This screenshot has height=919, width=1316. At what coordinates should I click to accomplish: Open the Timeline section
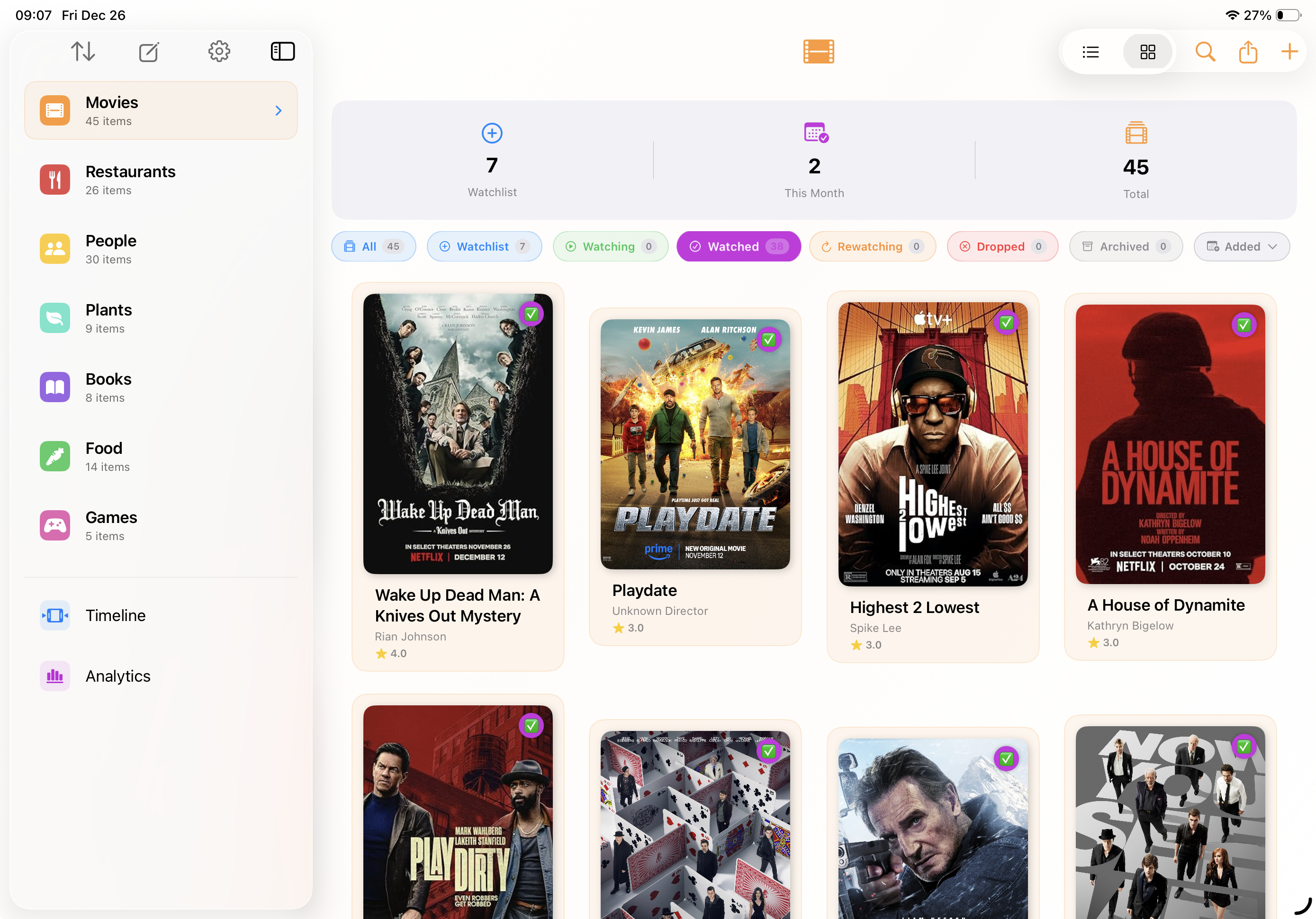(x=115, y=615)
